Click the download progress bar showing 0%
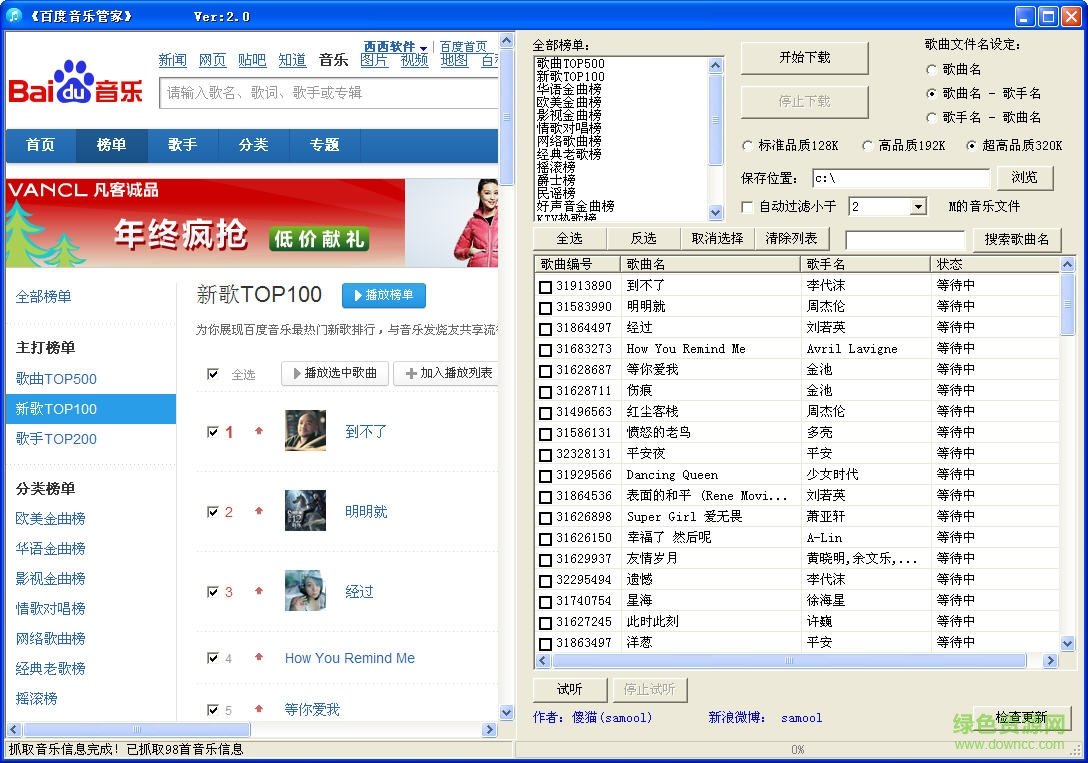The image size is (1088, 763). [798, 746]
